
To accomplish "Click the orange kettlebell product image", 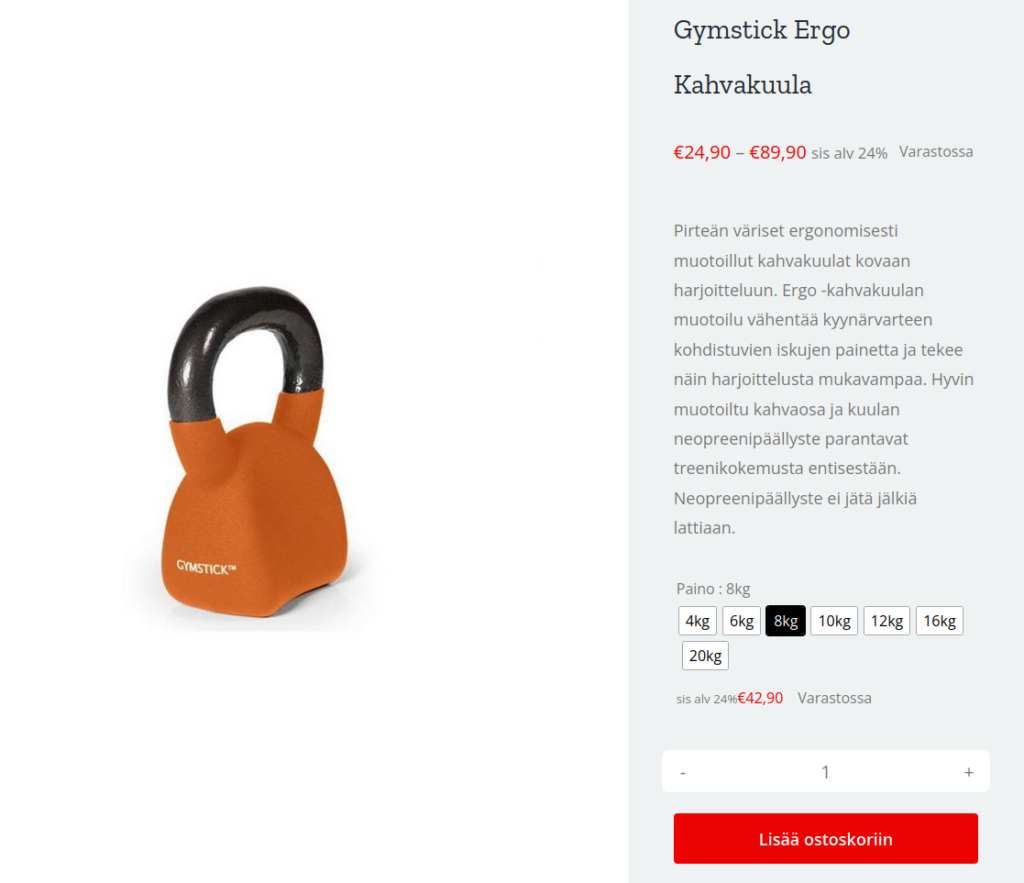I will pyautogui.click(x=255, y=451).
